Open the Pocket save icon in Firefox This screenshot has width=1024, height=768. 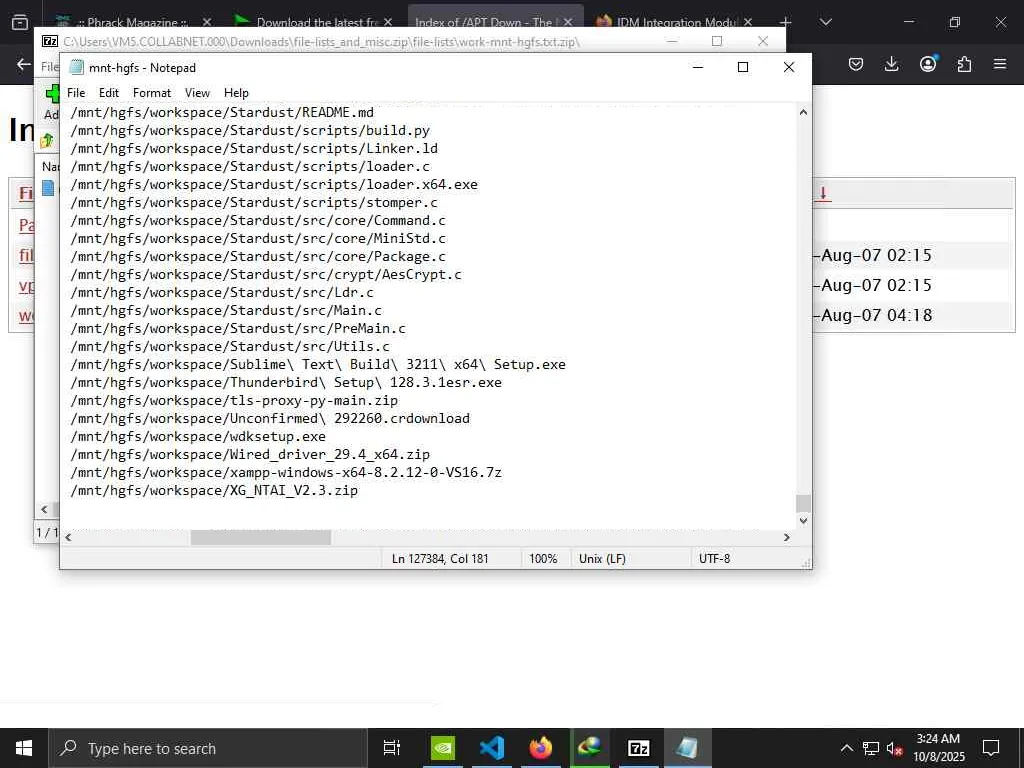(856, 64)
